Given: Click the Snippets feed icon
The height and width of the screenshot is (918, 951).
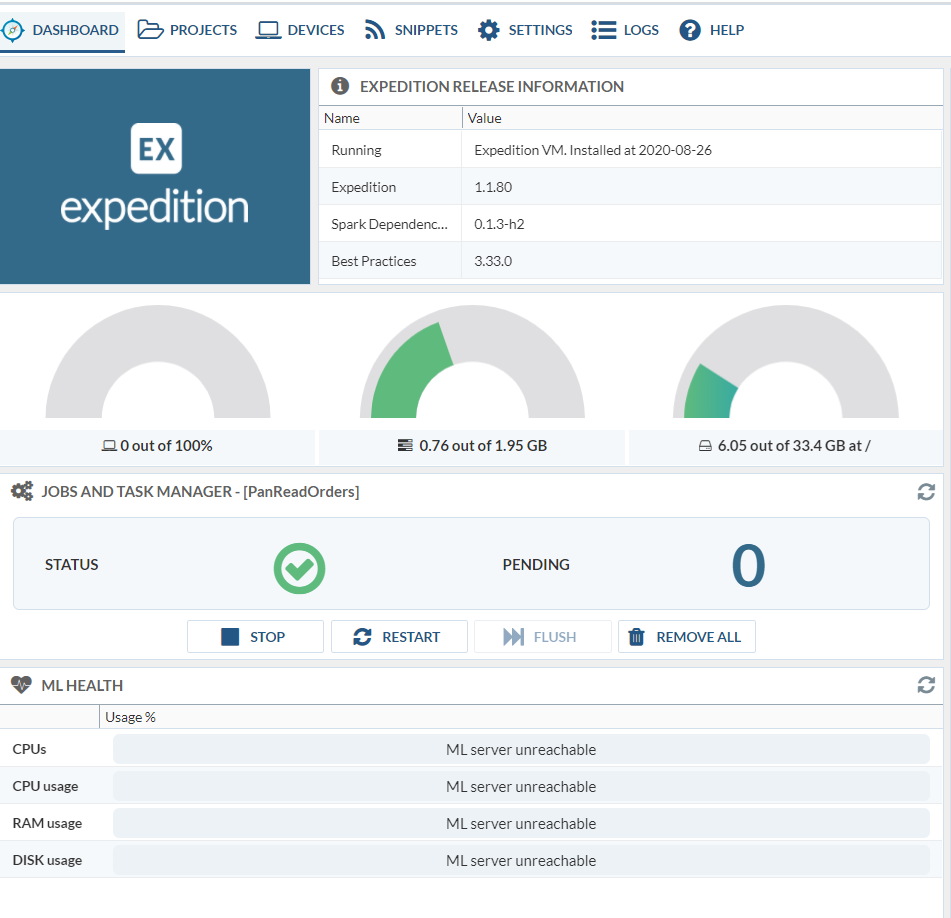Looking at the screenshot, I should point(375,30).
